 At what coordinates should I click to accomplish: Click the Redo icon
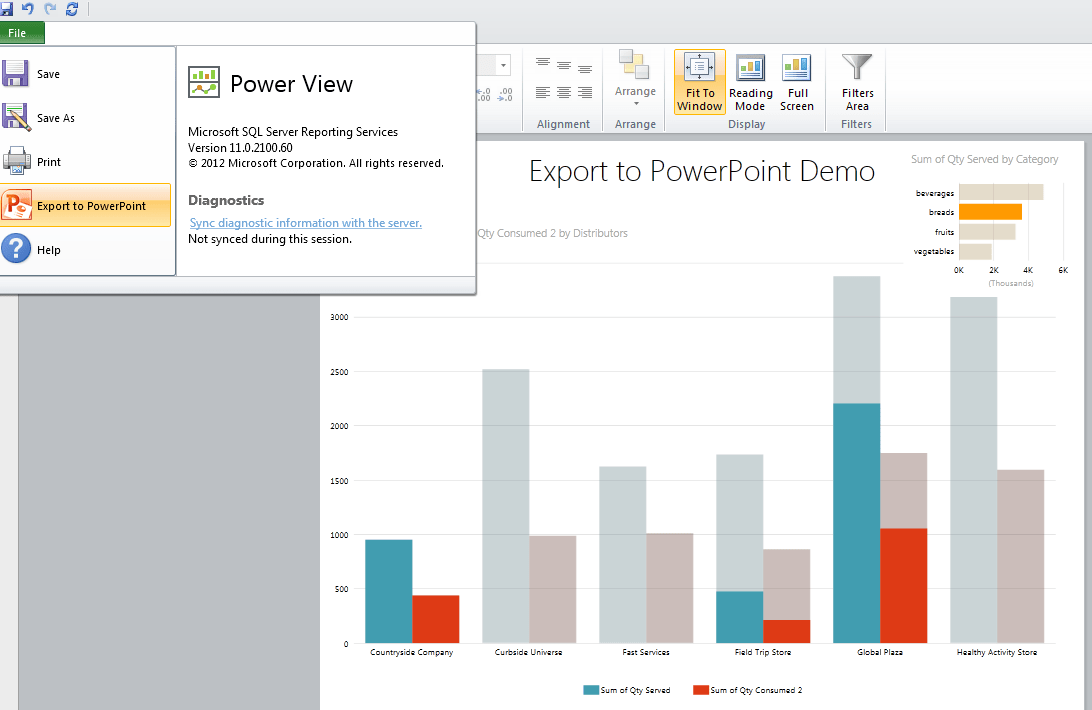48,10
